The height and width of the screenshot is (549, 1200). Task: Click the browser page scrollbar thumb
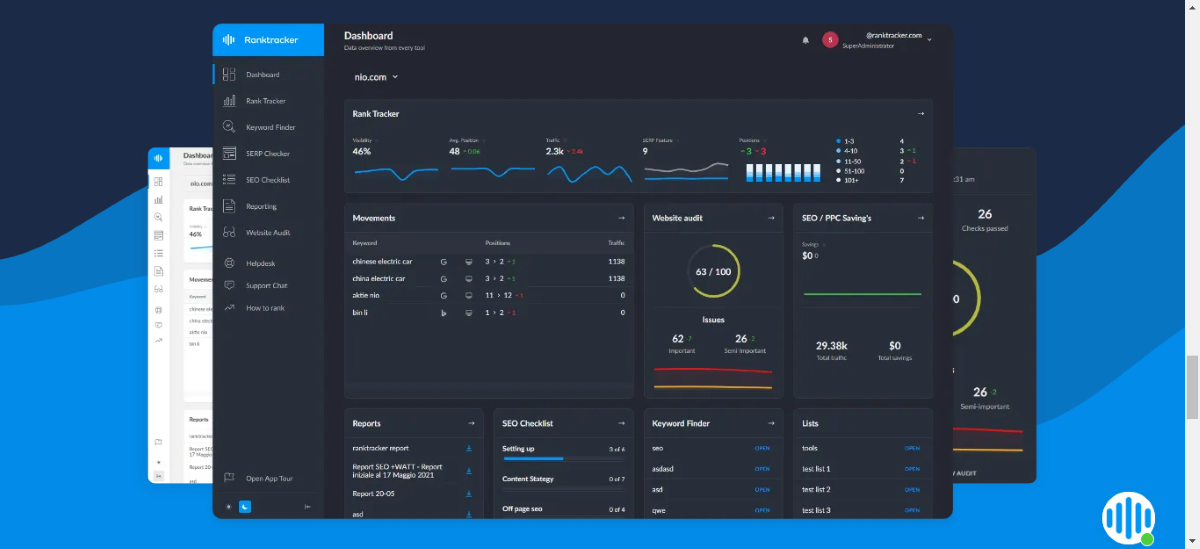click(x=1192, y=387)
